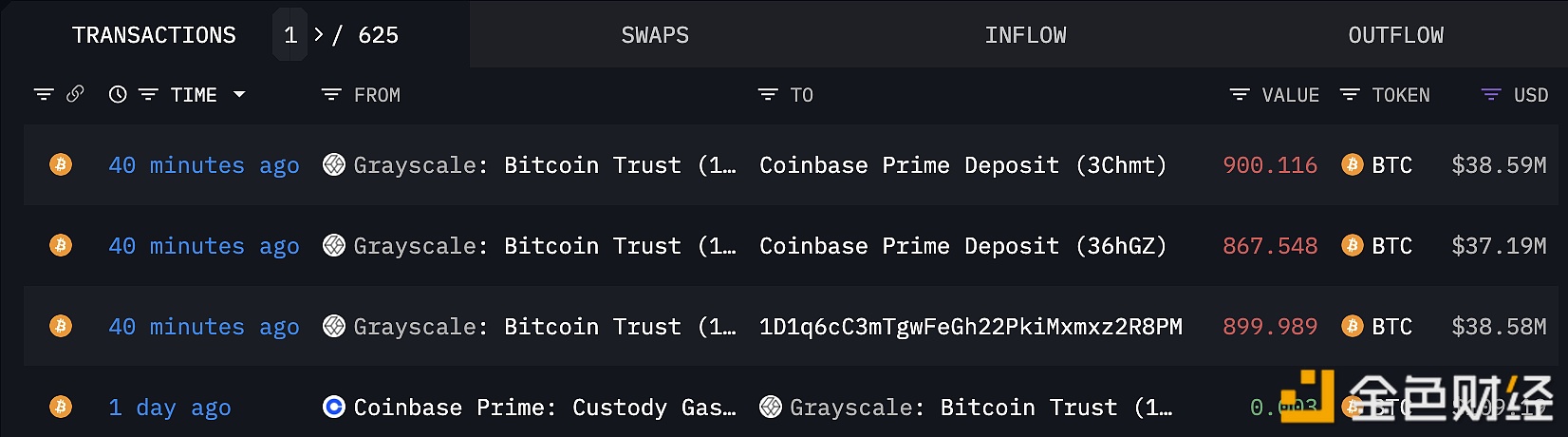Screen dimensions: 1568x437
Task: Click the filter icon beside the link icon
Action: [x=44, y=94]
